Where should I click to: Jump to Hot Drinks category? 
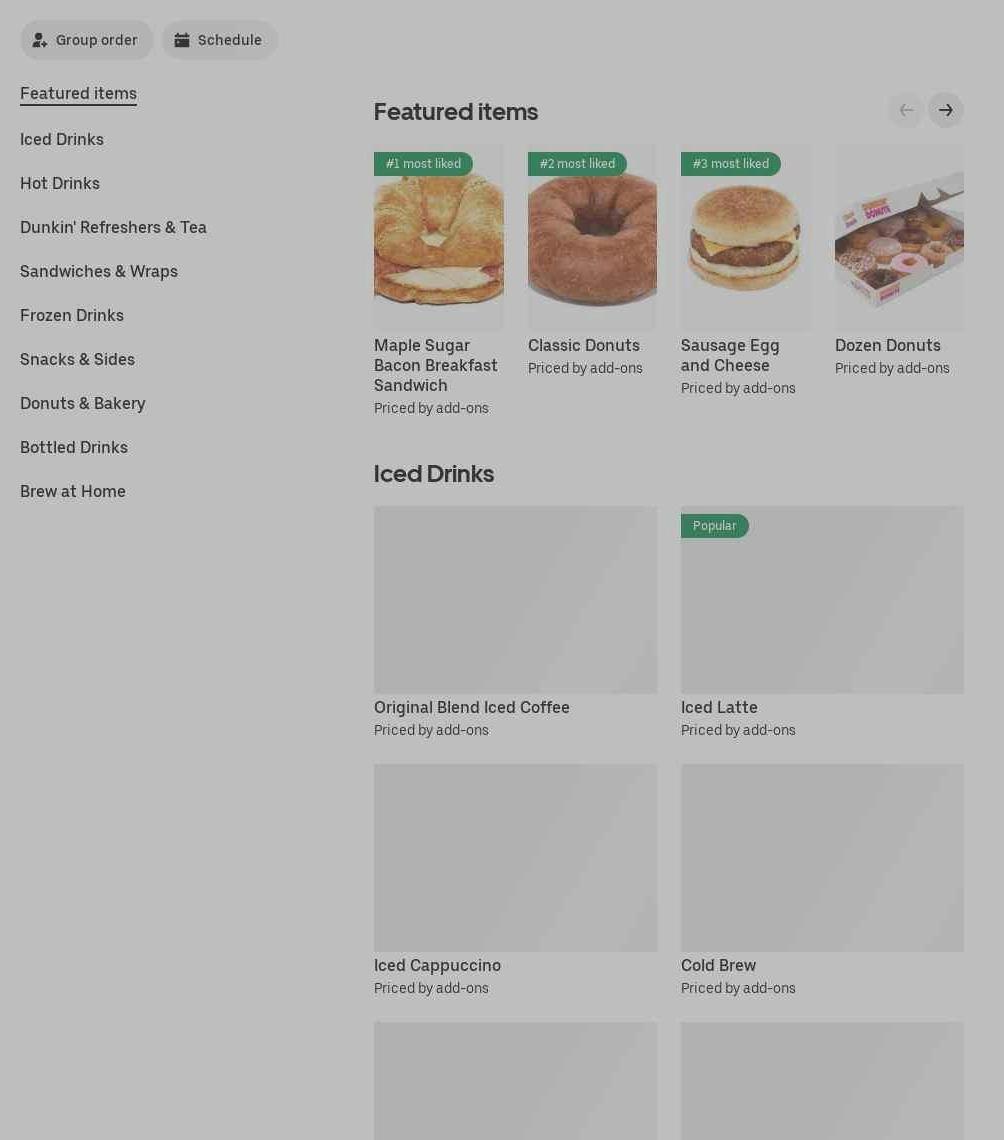pos(60,183)
